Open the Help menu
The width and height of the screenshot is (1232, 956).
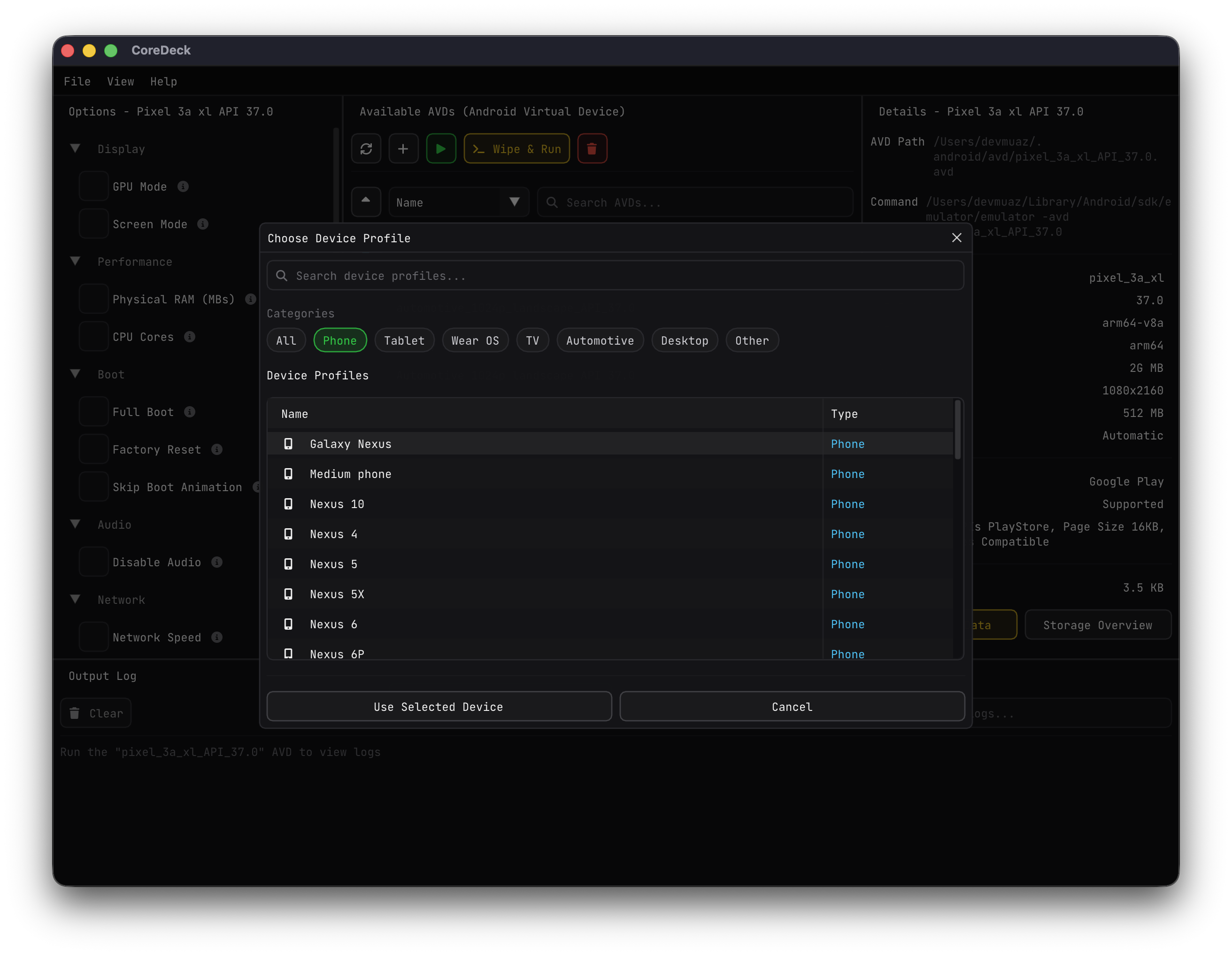pyautogui.click(x=163, y=81)
